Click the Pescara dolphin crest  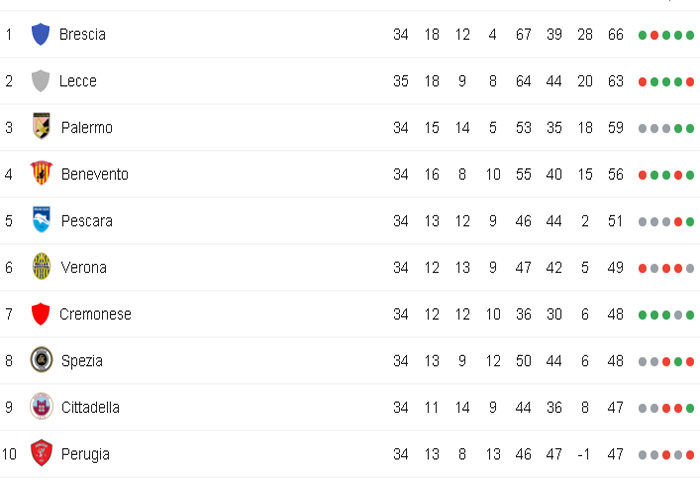click(x=42, y=219)
